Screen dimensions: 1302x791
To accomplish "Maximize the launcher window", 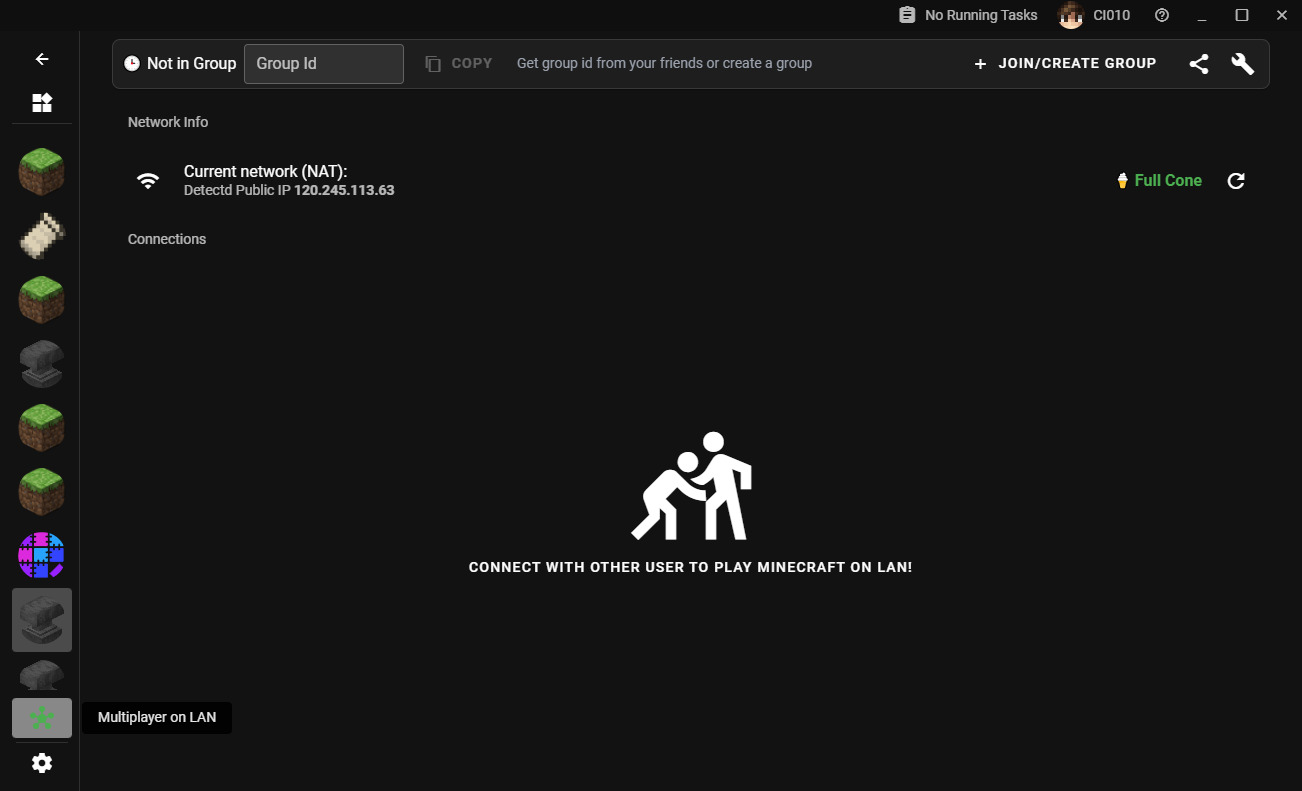I will click(1242, 15).
